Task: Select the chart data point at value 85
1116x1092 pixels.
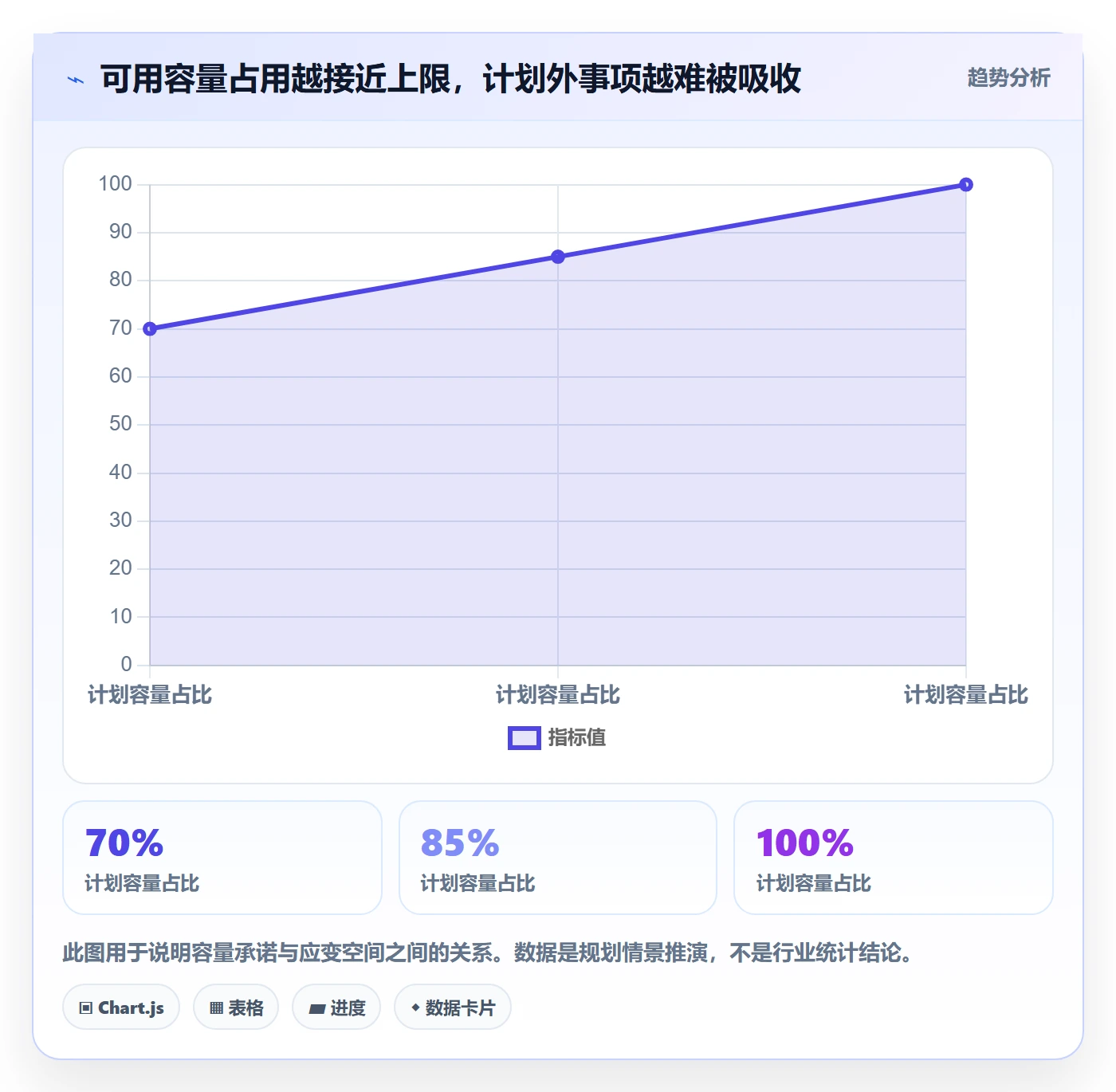Action: pos(558,257)
